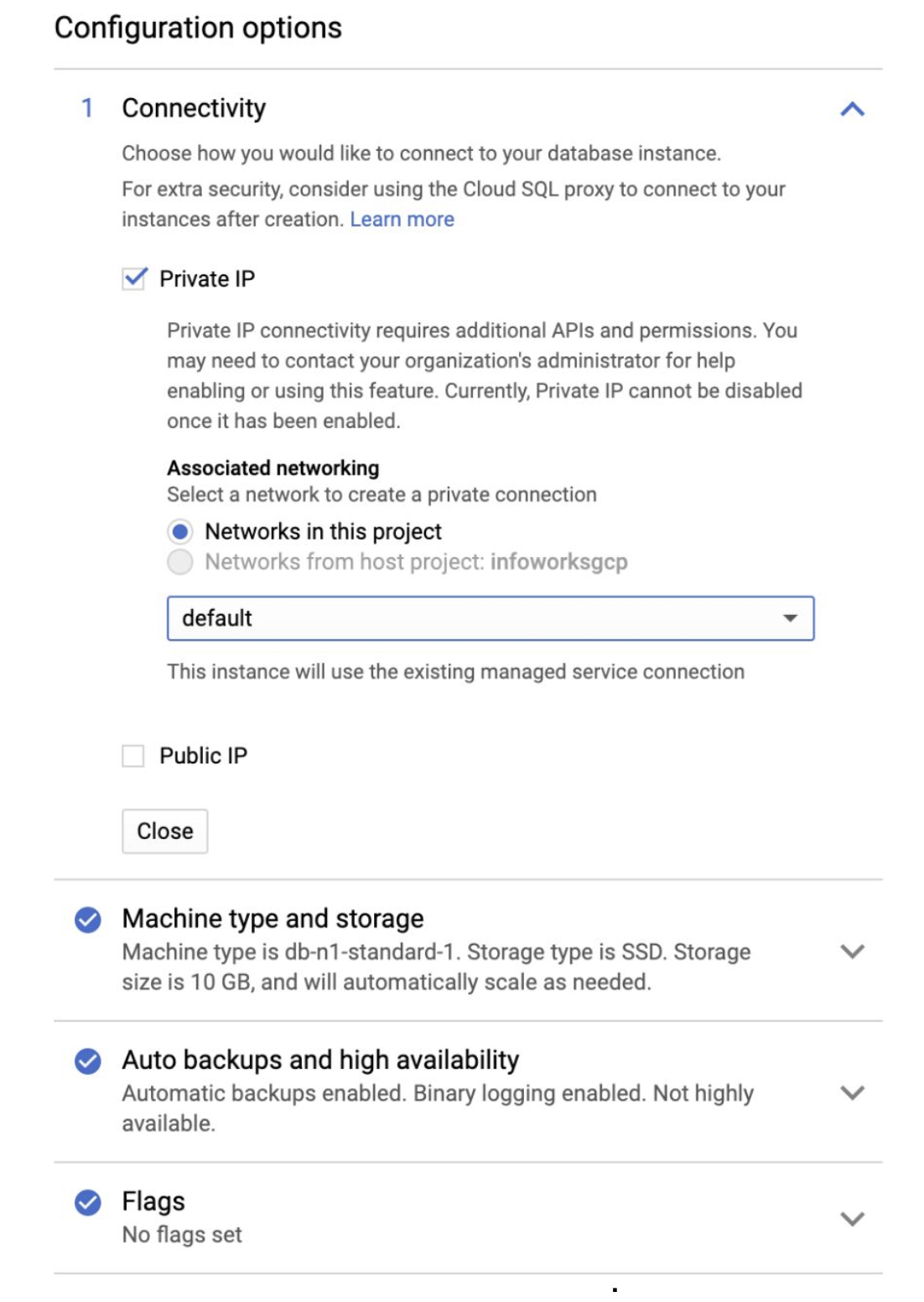Click the dropdown arrow in network selector

[x=790, y=618]
